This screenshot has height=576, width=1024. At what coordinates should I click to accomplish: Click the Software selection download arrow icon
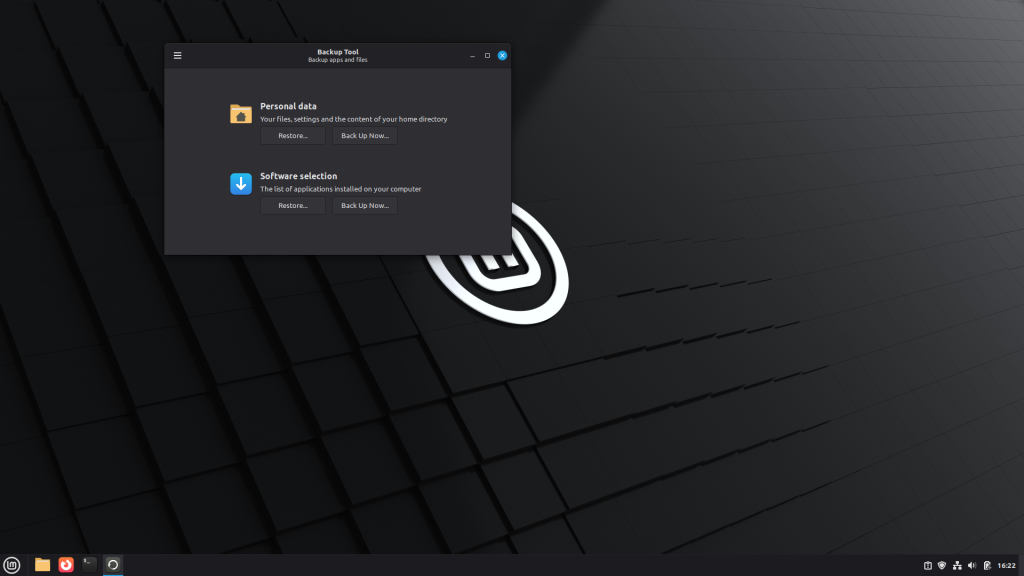coord(241,184)
